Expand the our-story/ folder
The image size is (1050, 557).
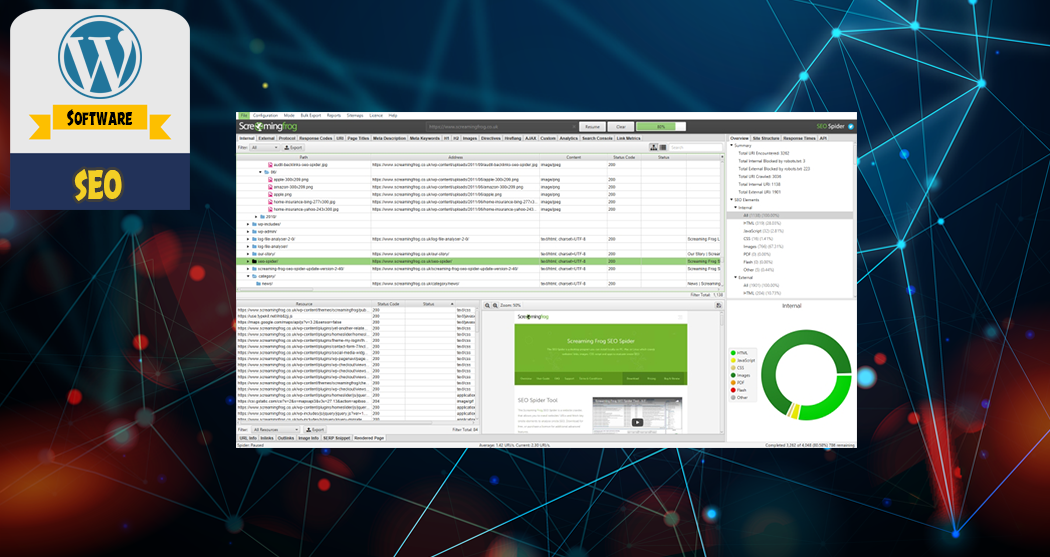click(x=248, y=254)
